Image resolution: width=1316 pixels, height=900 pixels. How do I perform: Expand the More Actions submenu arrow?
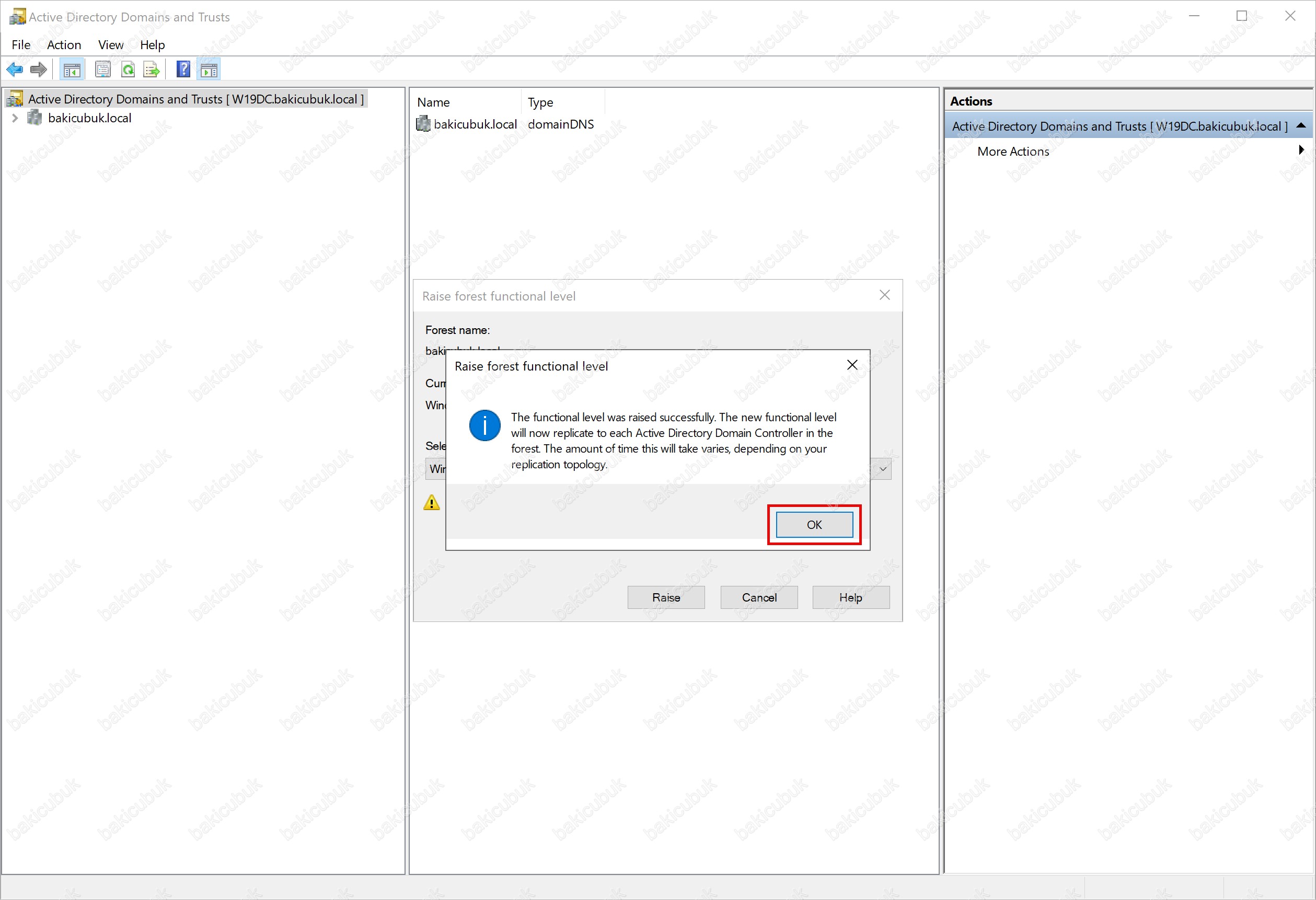1301,150
